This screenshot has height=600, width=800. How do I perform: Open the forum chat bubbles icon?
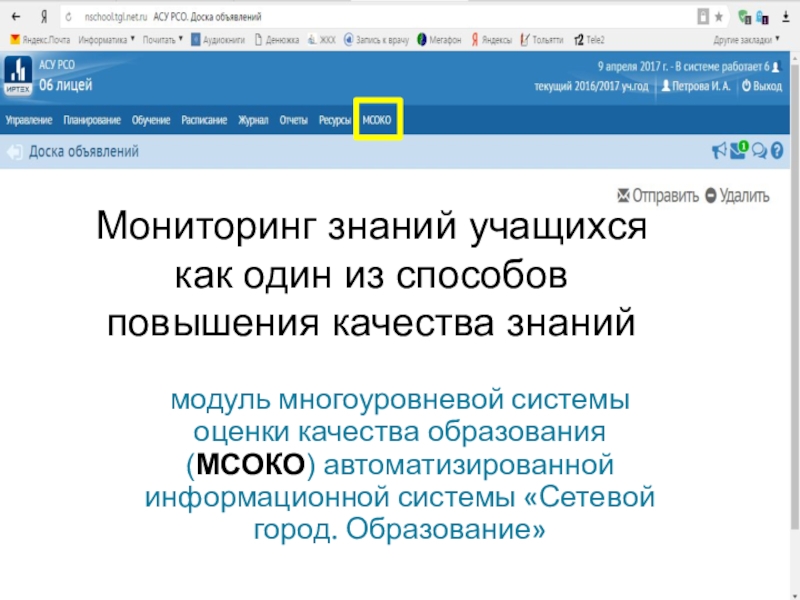click(759, 151)
